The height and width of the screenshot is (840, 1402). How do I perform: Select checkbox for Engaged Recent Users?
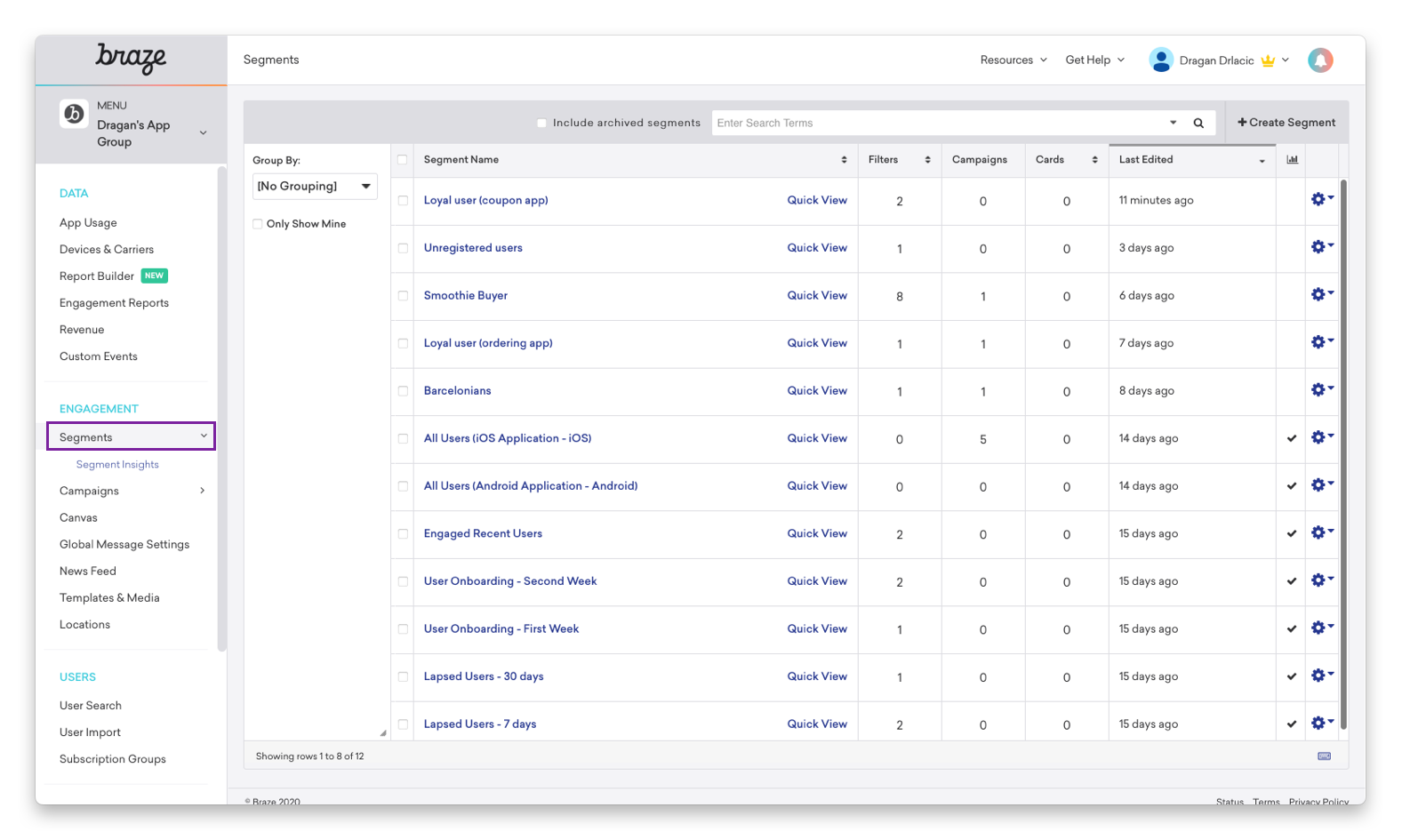pos(403,534)
